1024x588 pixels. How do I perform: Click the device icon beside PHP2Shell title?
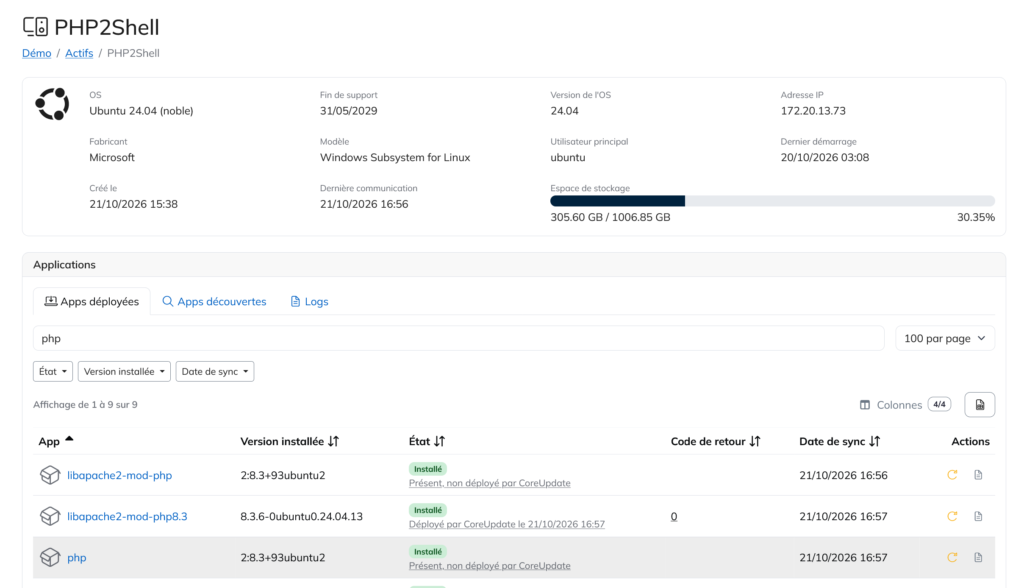(x=35, y=27)
